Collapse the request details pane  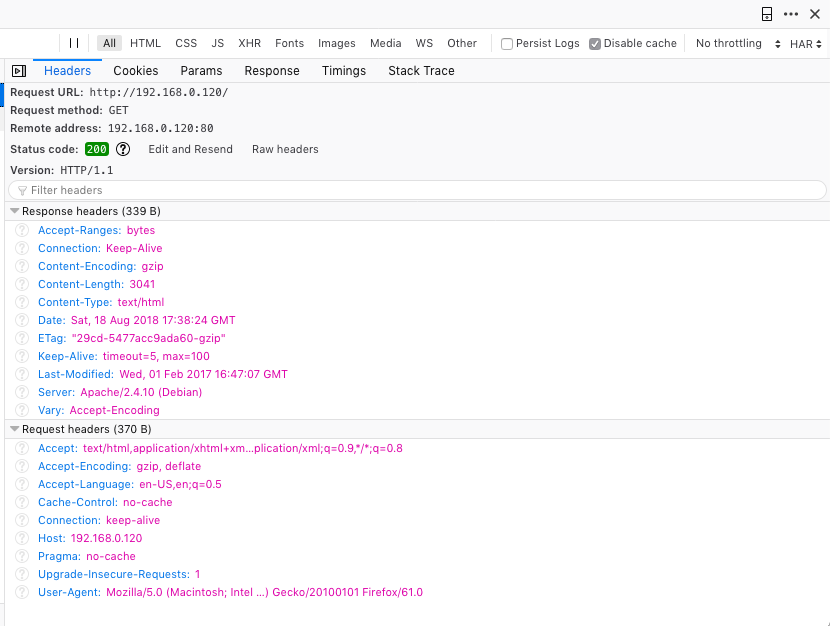(19, 70)
